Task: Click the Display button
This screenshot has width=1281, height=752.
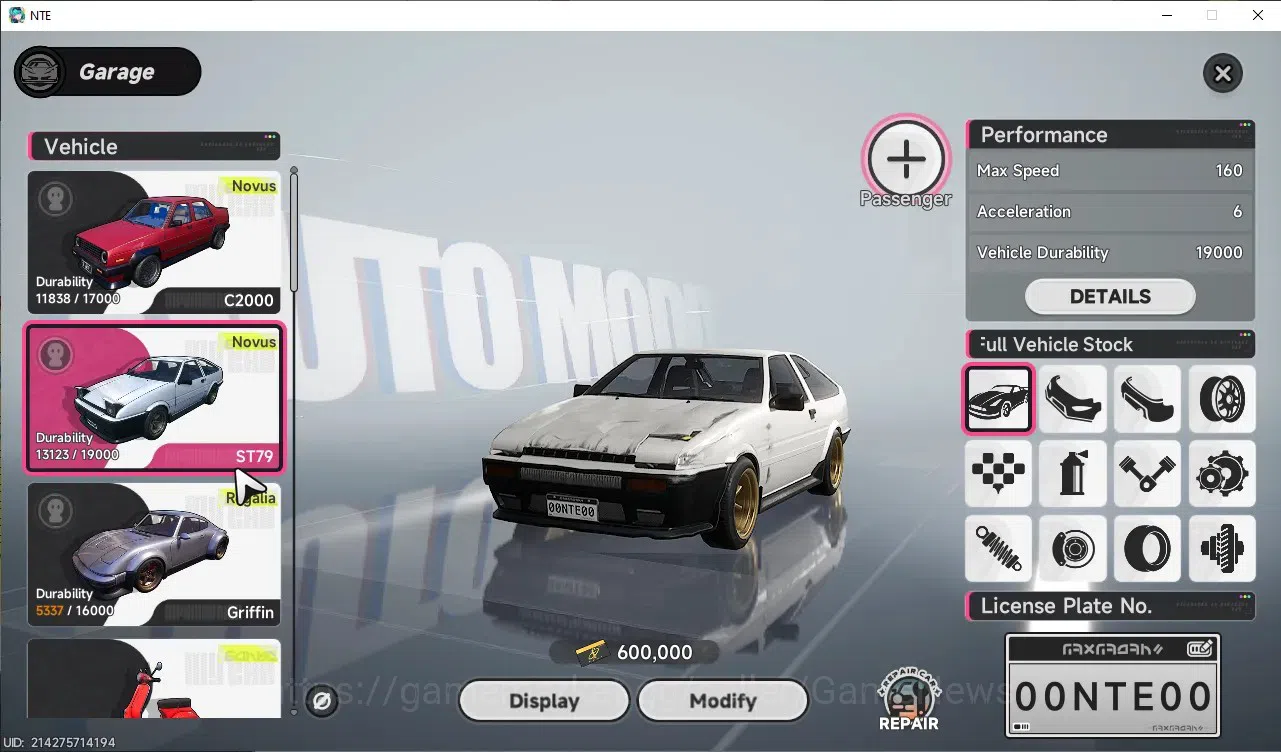Action: tap(544, 701)
